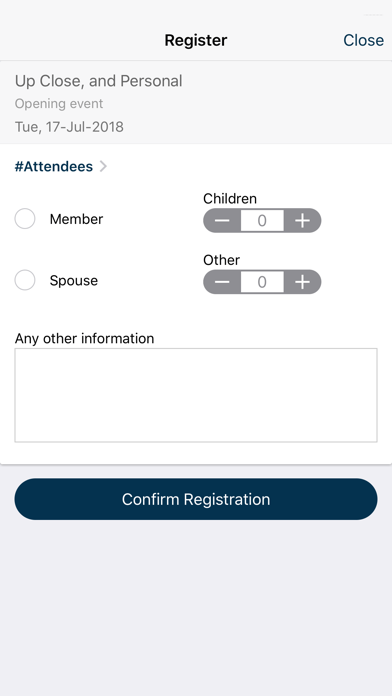
Task: Tap the Register header title
Action: tap(196, 40)
